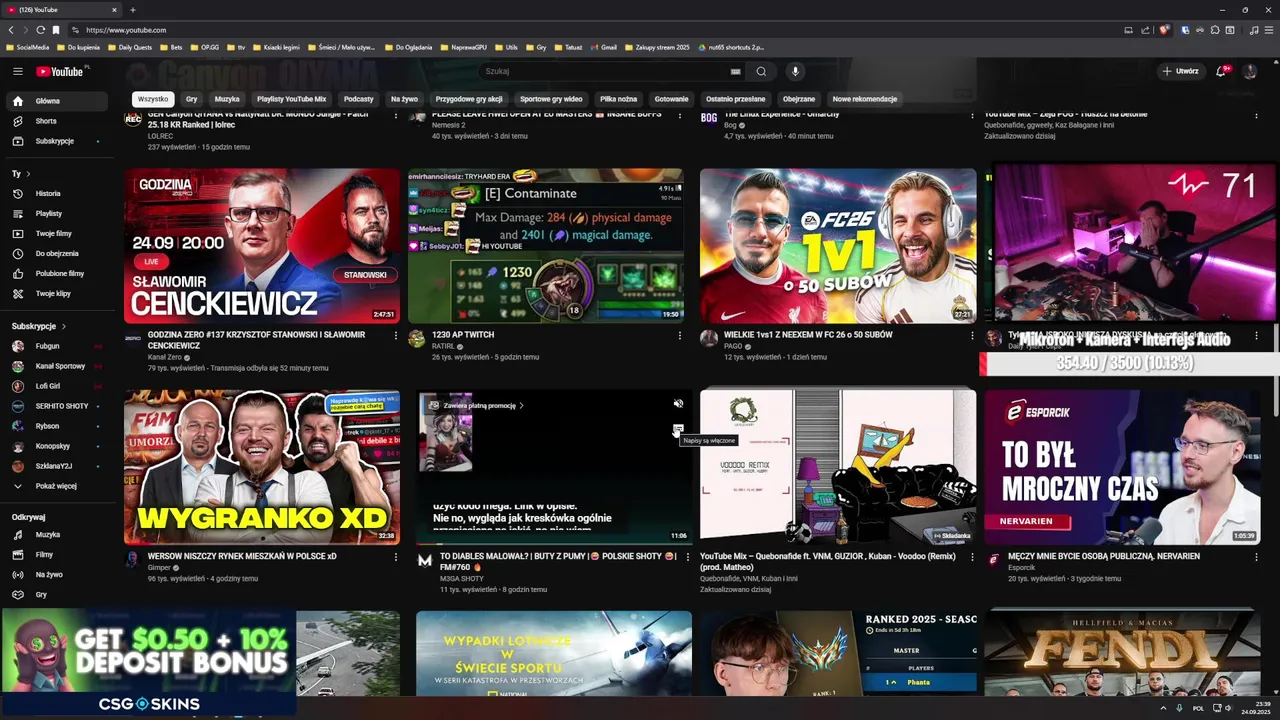Open Gimper channel link
Screen dimensions: 1280x720
[x=159, y=567]
